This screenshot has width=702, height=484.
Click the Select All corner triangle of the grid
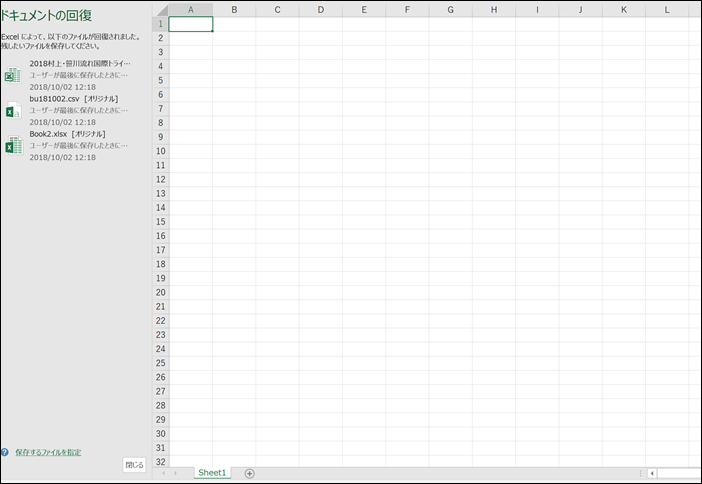click(x=160, y=10)
